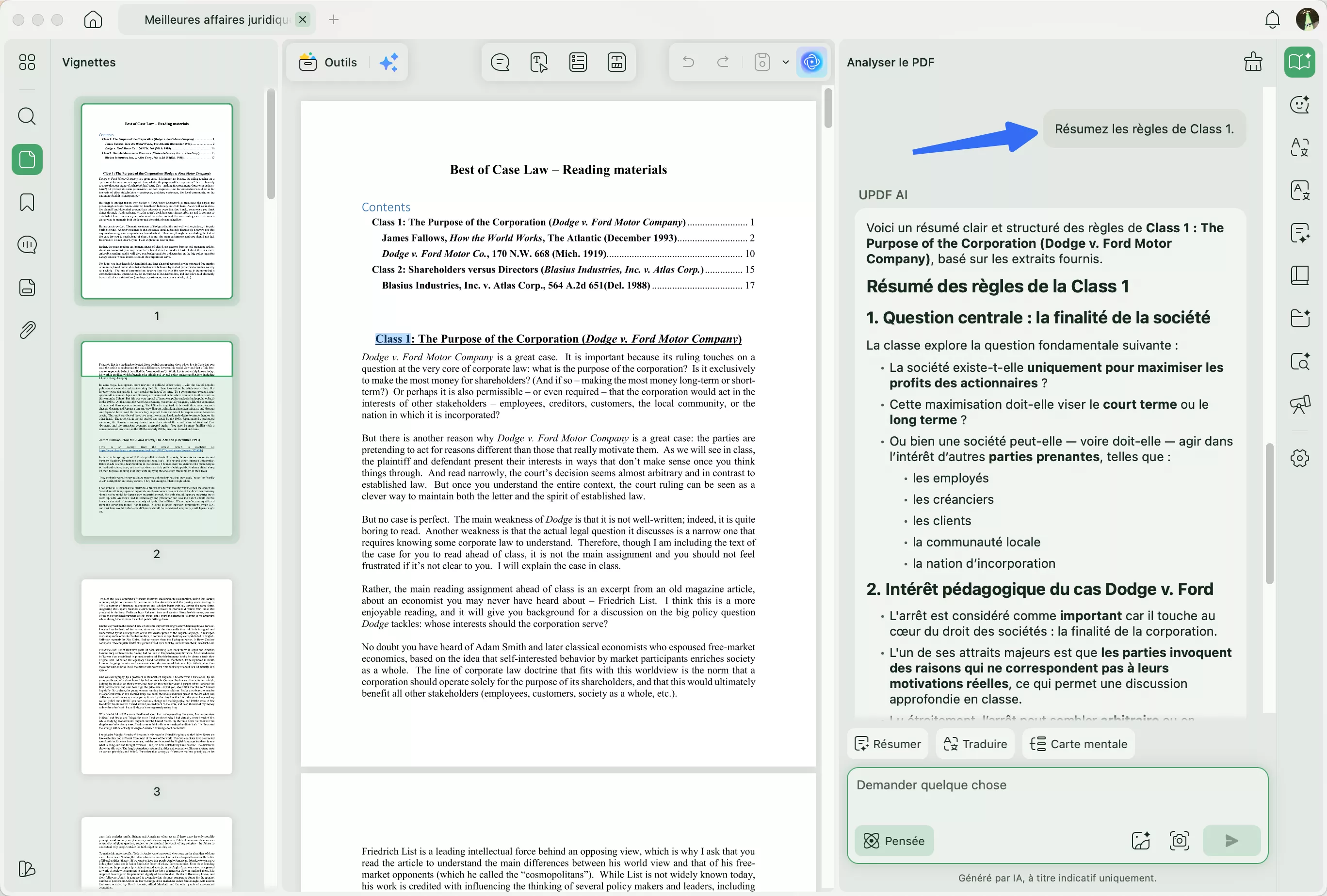
Task: Click the screenshot camera icon in chat box
Action: 1179,841
